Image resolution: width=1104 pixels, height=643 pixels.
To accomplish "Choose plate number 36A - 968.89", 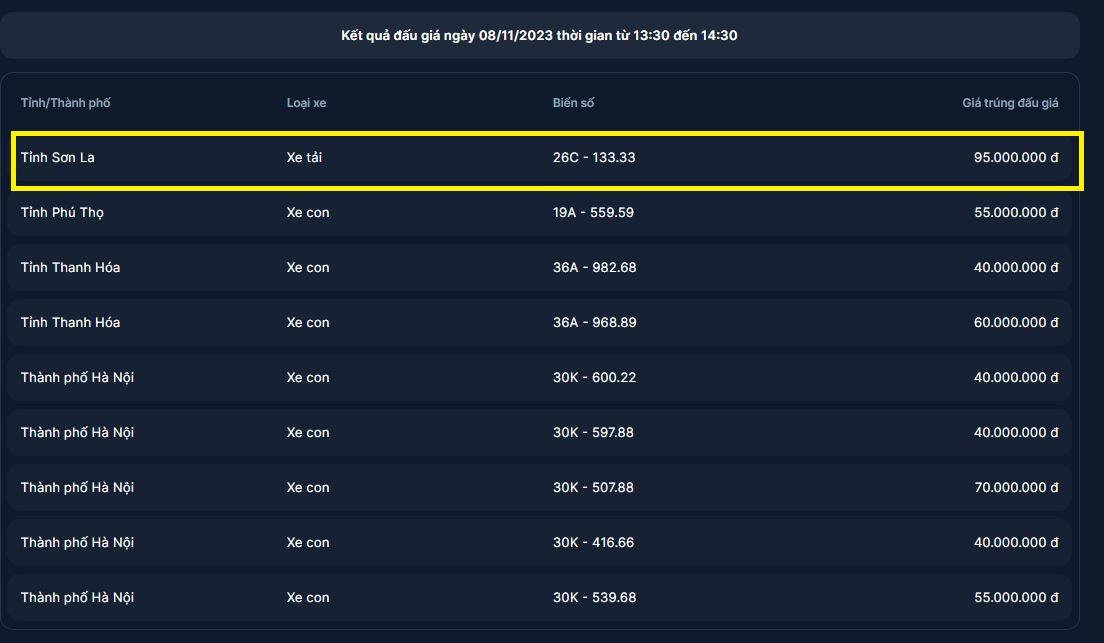I will (594, 323).
